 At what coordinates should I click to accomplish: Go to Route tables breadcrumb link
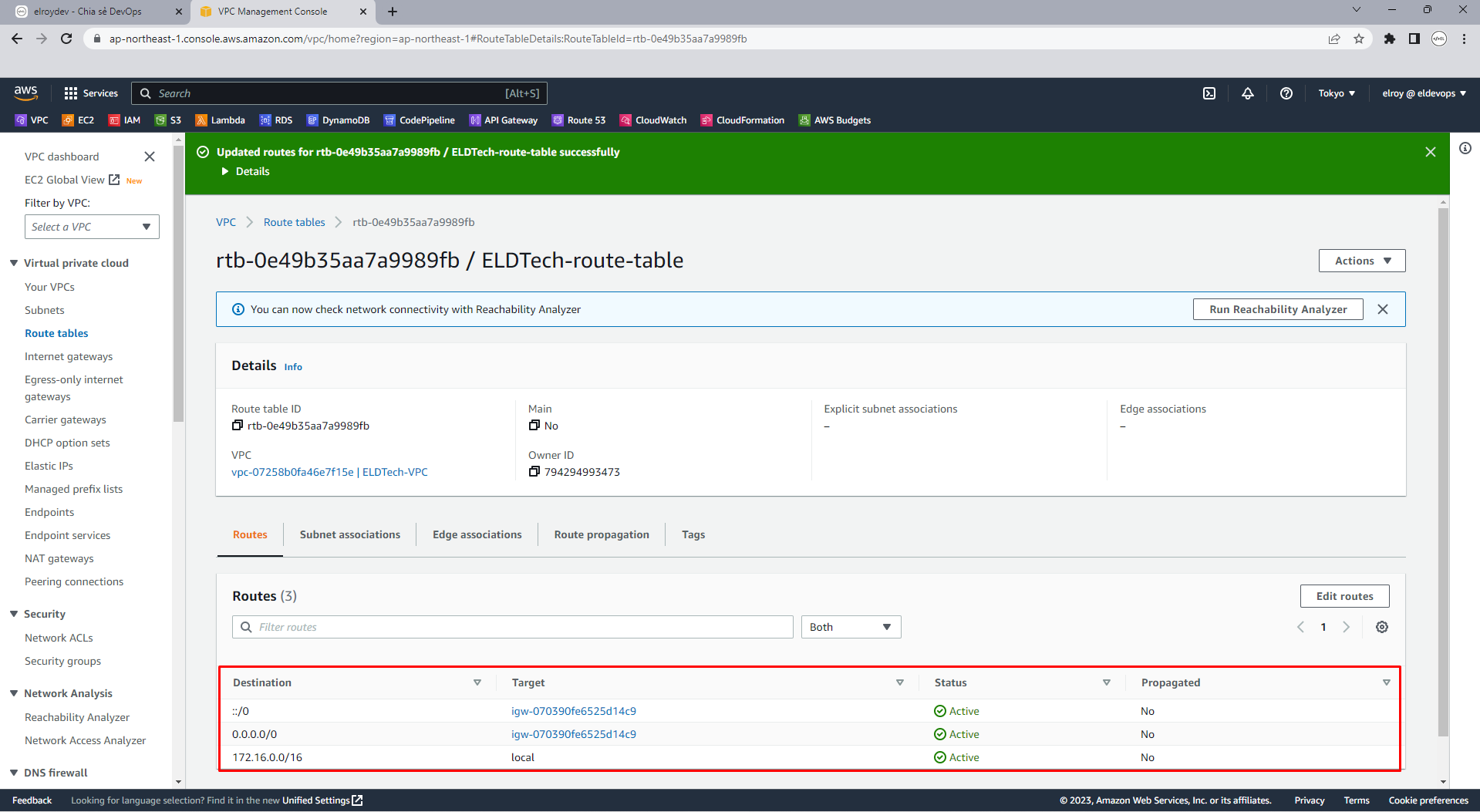295,222
